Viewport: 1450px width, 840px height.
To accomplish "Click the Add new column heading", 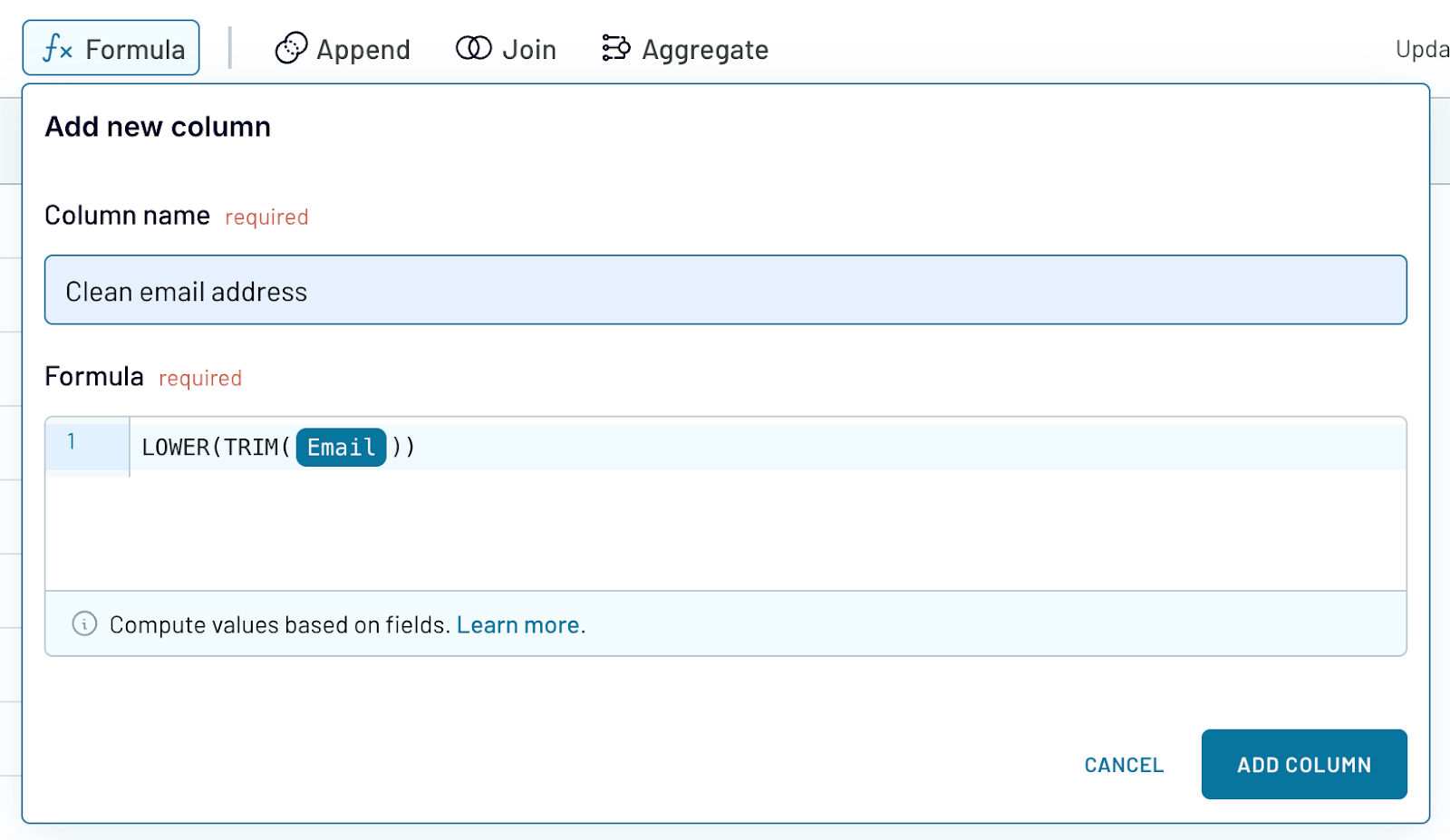I will tap(158, 127).
